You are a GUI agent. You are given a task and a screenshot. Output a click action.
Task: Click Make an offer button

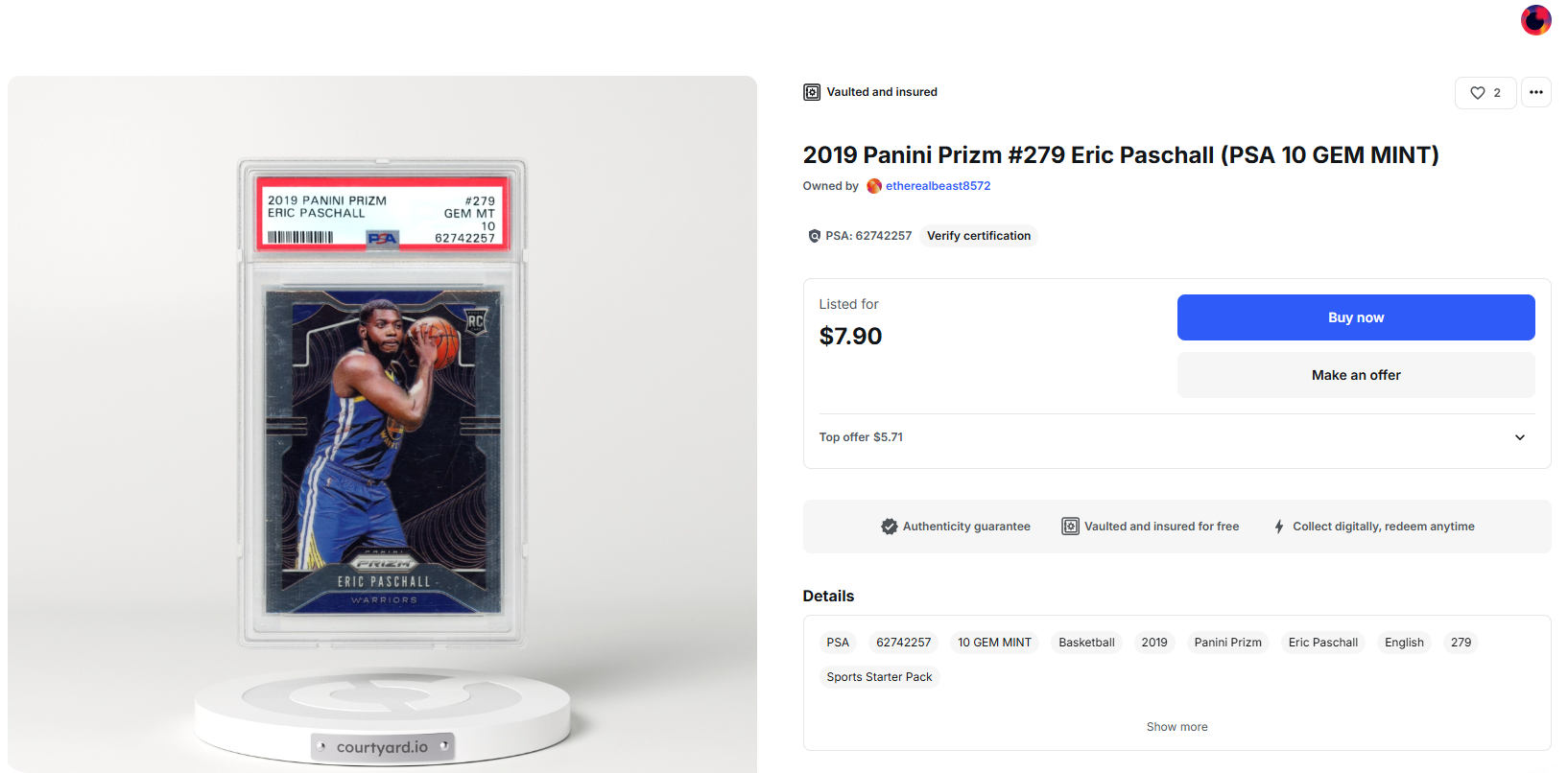tap(1356, 375)
